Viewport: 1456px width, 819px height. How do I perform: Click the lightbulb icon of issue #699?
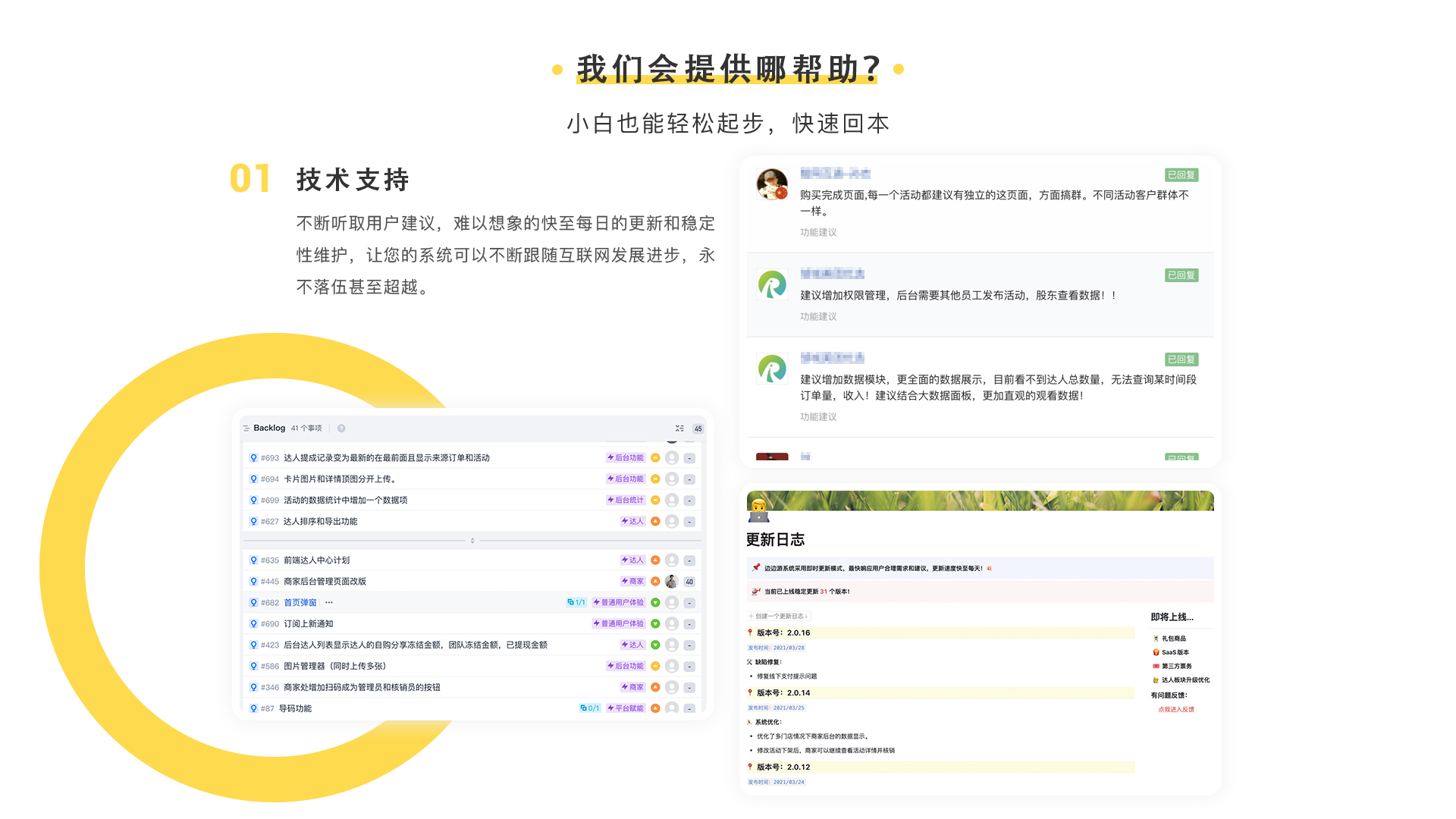253,500
